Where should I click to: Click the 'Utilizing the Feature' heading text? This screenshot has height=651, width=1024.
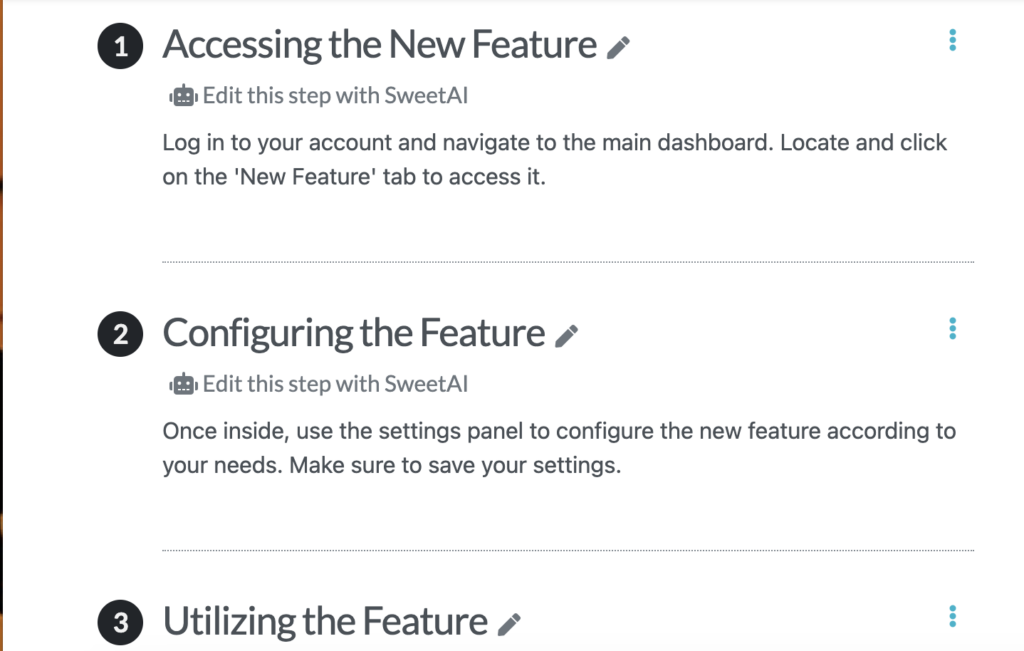tap(325, 622)
